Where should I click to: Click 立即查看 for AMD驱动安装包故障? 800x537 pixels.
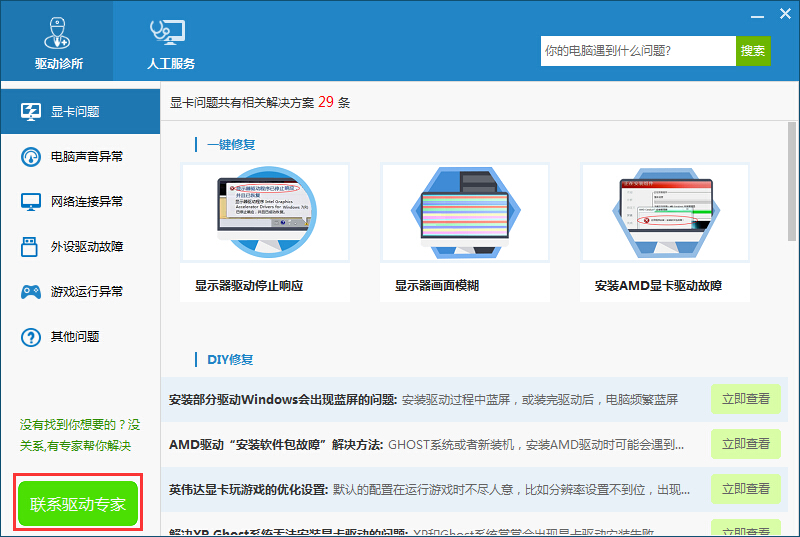point(745,444)
